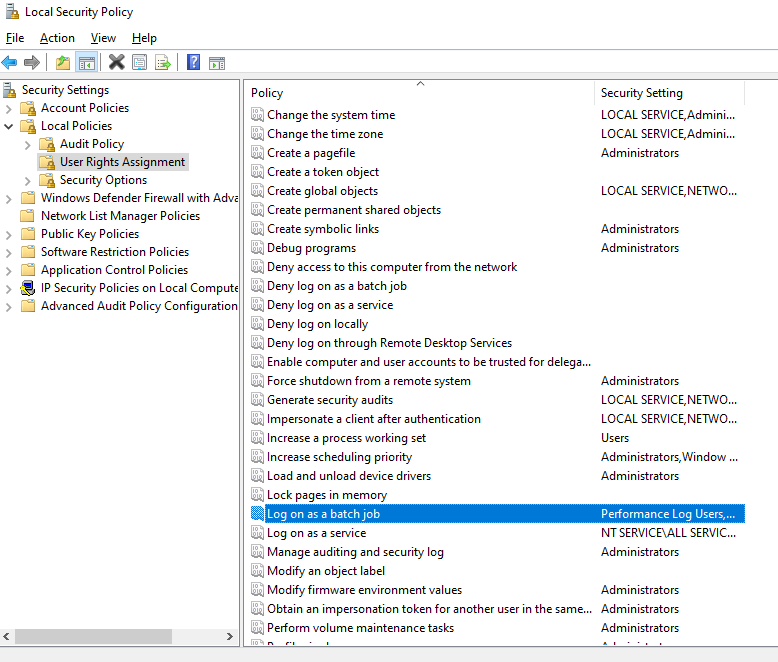778x662 pixels.
Task: Click the Local Security Policy title icon
Action: (12, 11)
